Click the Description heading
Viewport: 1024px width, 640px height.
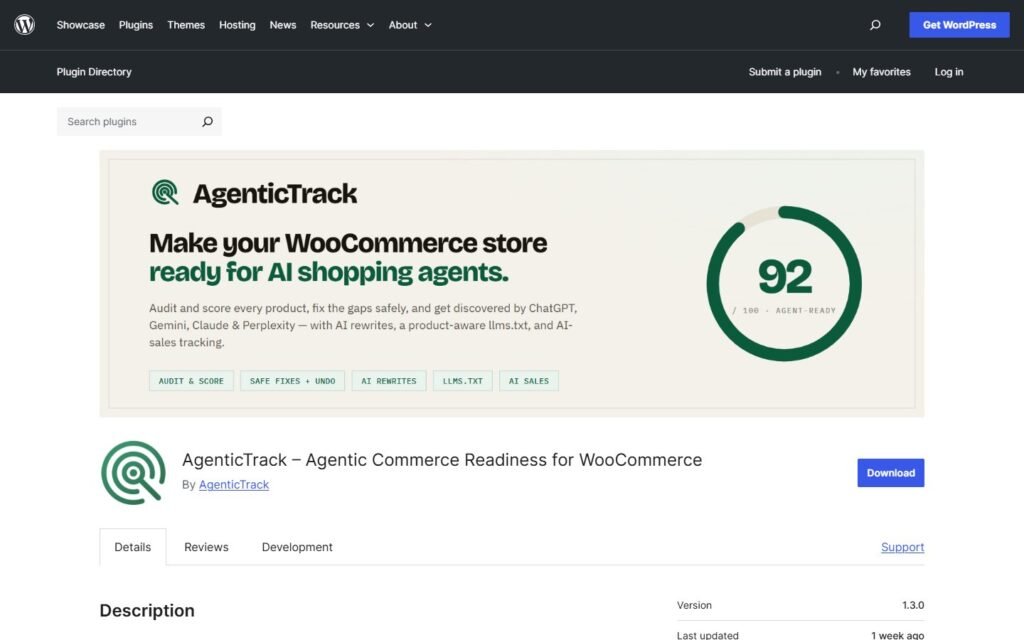pyautogui.click(x=147, y=611)
